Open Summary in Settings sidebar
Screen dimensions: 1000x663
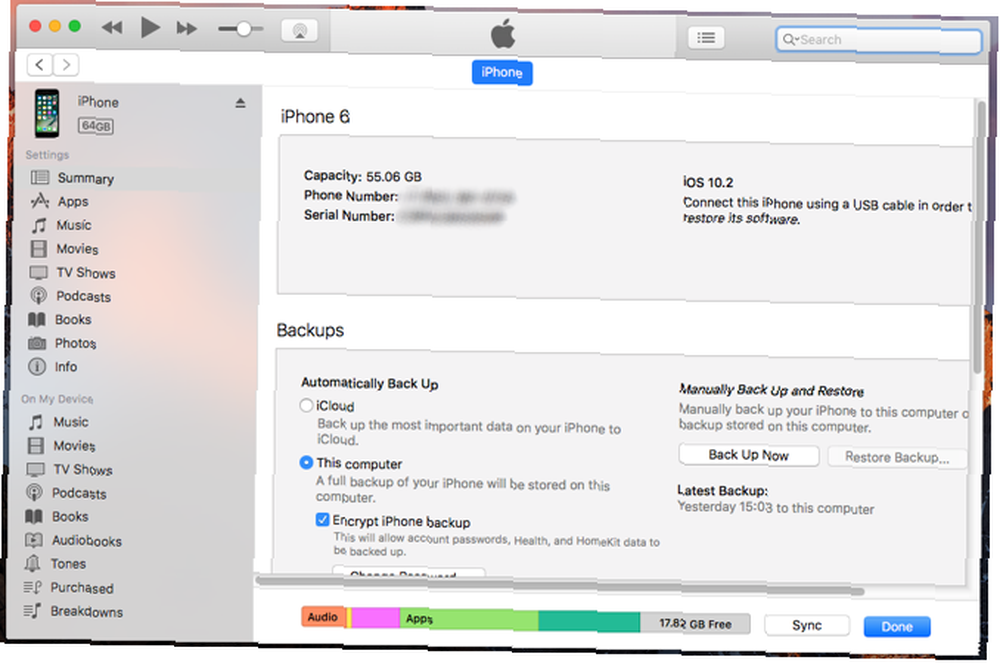click(85, 178)
